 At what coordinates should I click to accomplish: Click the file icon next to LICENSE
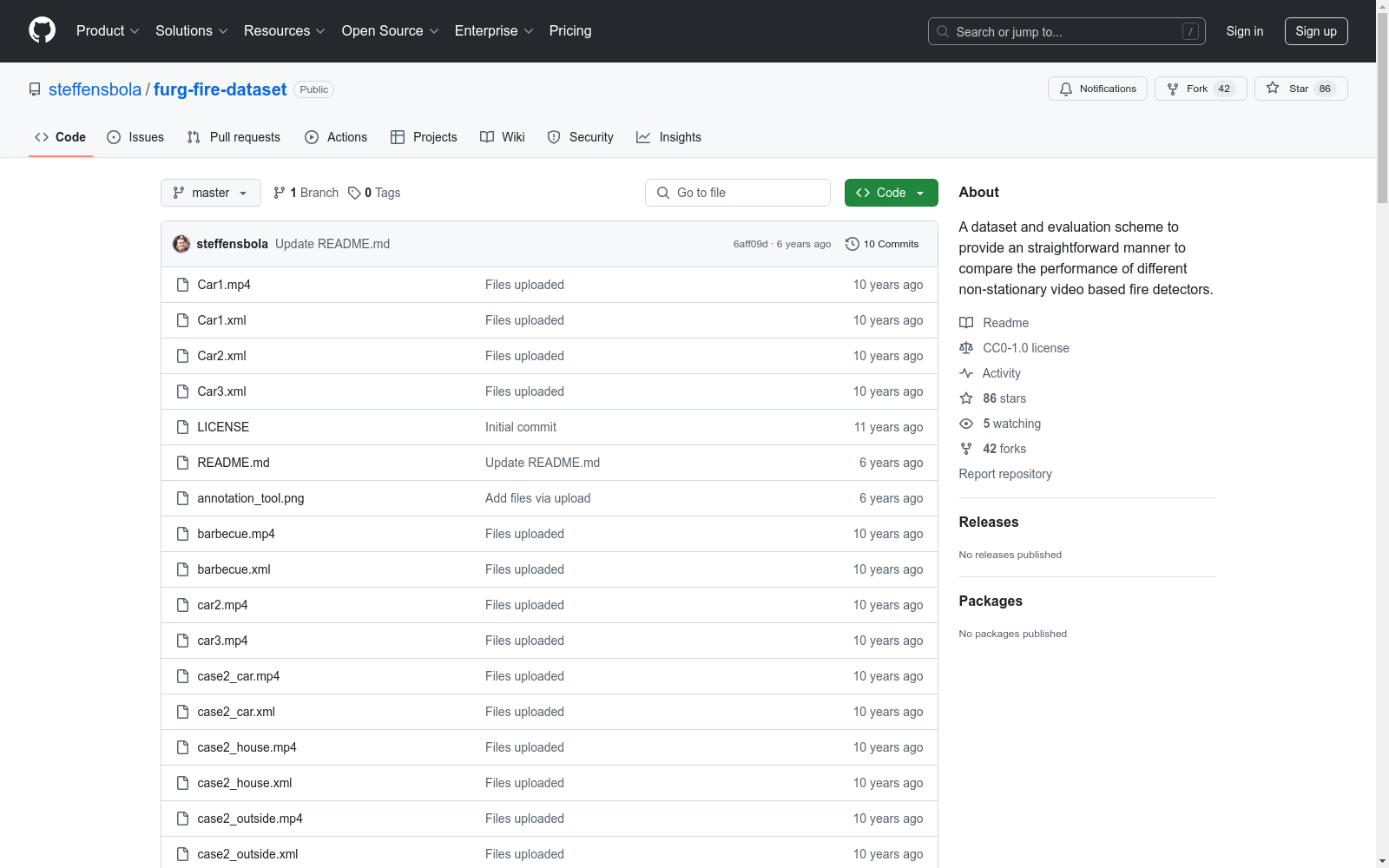182,427
